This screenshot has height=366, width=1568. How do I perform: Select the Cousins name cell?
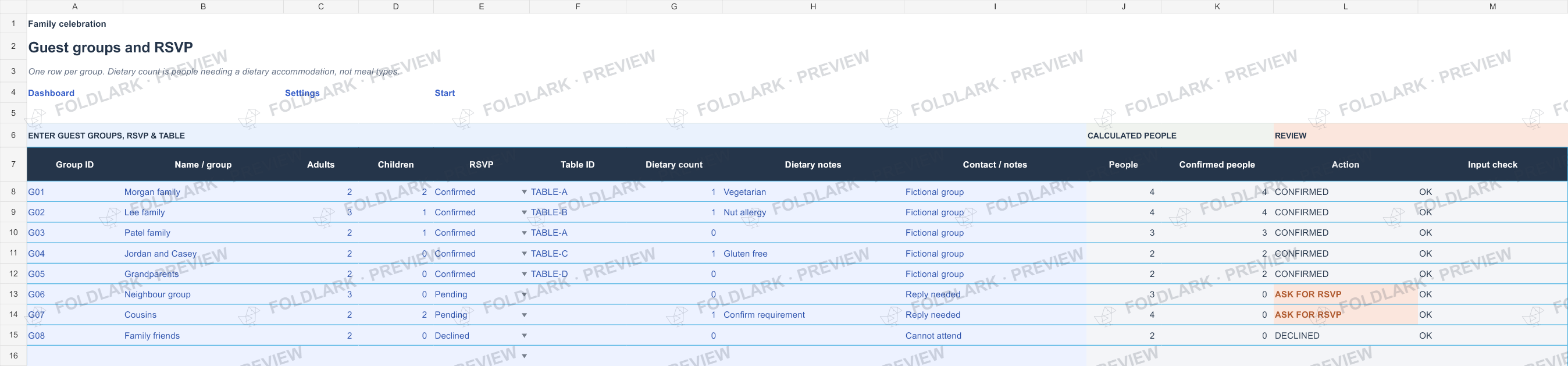[204, 315]
